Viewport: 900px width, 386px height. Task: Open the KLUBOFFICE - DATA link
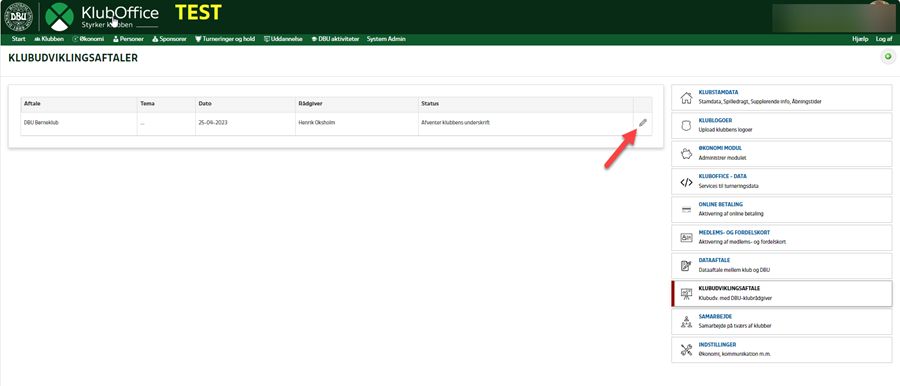pos(722,176)
